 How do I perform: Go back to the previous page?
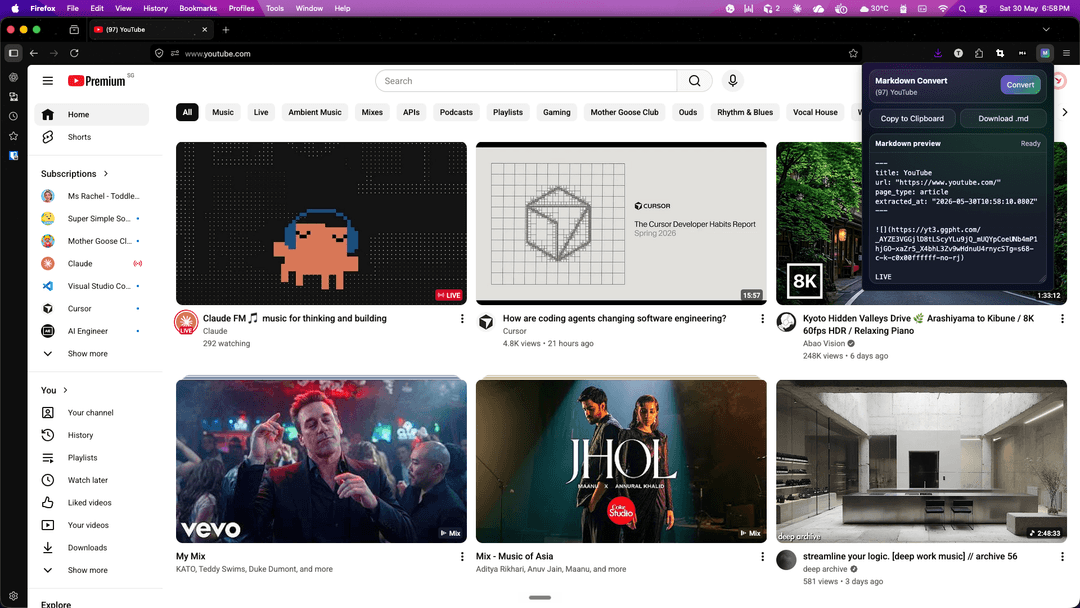[34, 53]
